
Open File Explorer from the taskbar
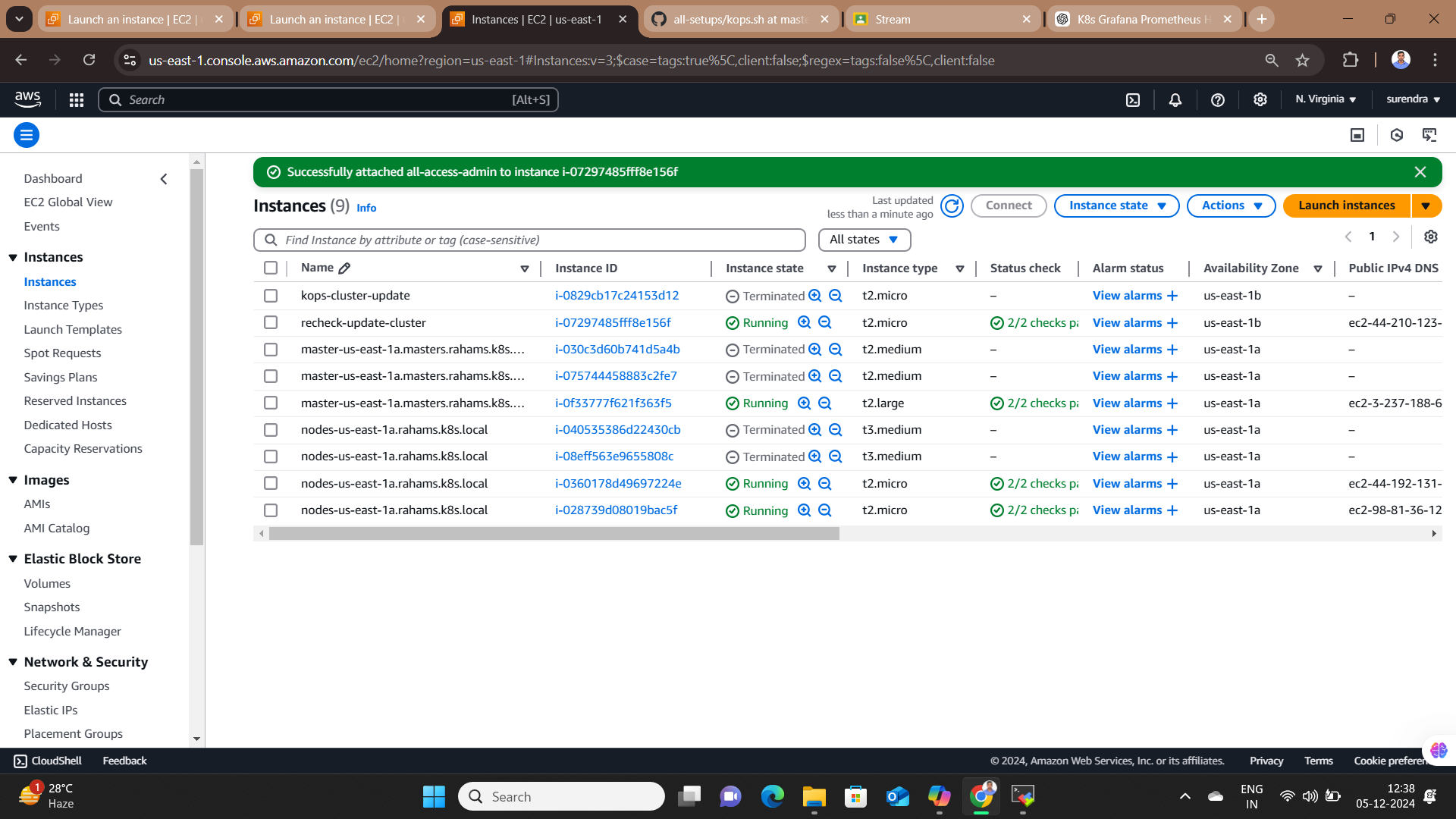pyautogui.click(x=814, y=796)
